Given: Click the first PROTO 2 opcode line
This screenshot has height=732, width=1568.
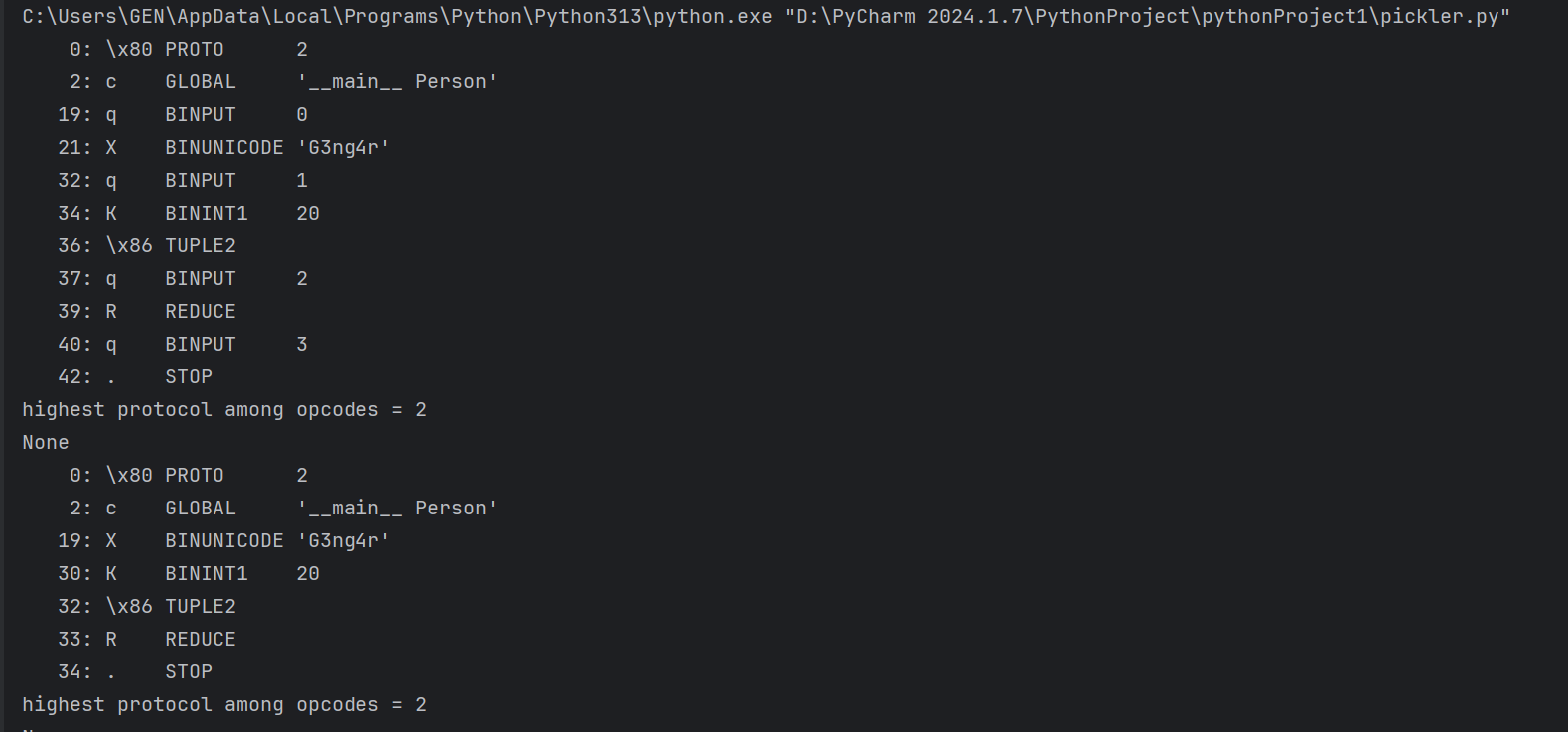Looking at the screenshot, I should 195,50.
